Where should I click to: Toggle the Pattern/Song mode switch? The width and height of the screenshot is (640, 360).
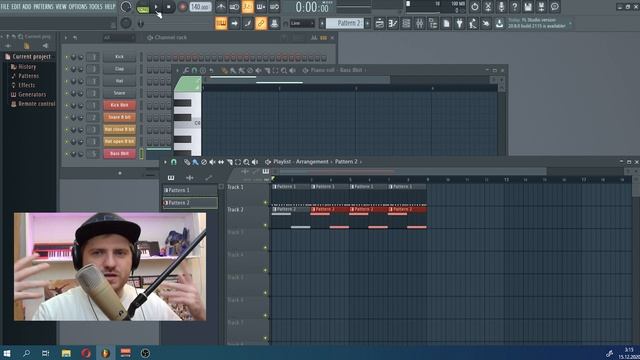point(143,7)
